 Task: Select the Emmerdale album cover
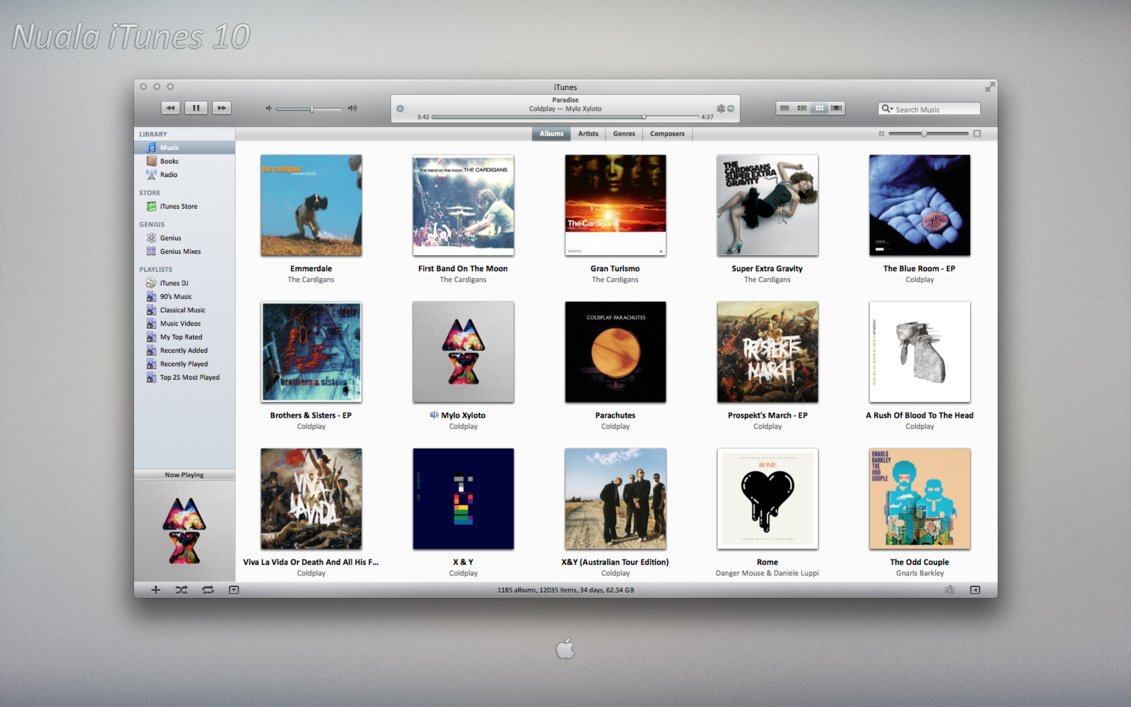(311, 206)
